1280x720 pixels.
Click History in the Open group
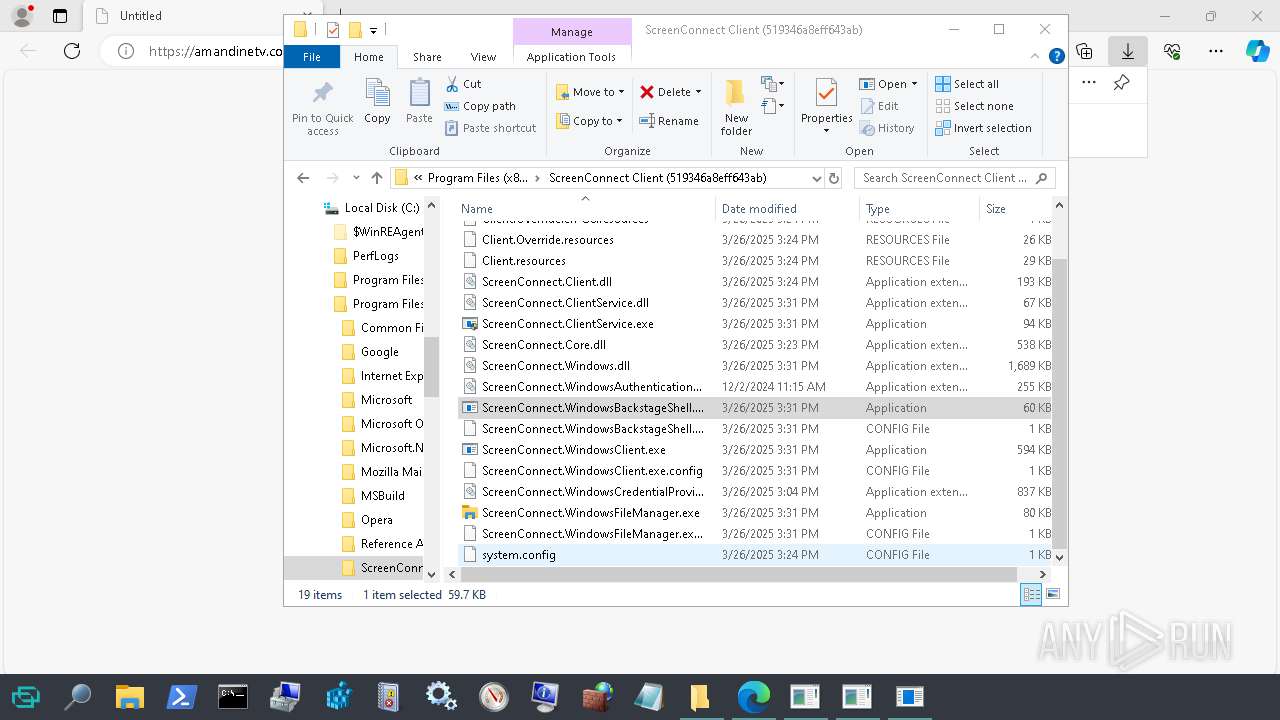pos(887,128)
